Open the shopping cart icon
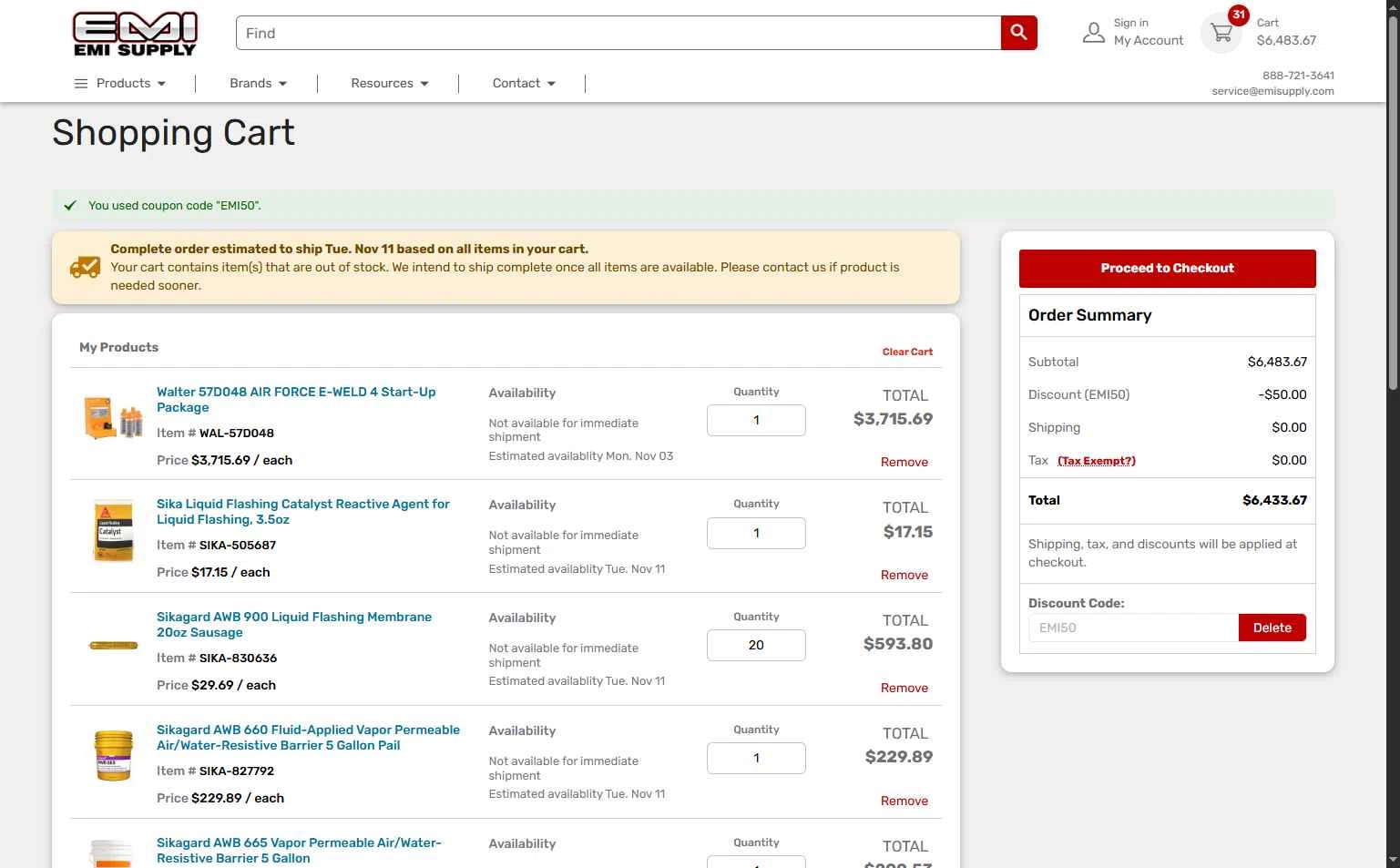 pyautogui.click(x=1221, y=34)
